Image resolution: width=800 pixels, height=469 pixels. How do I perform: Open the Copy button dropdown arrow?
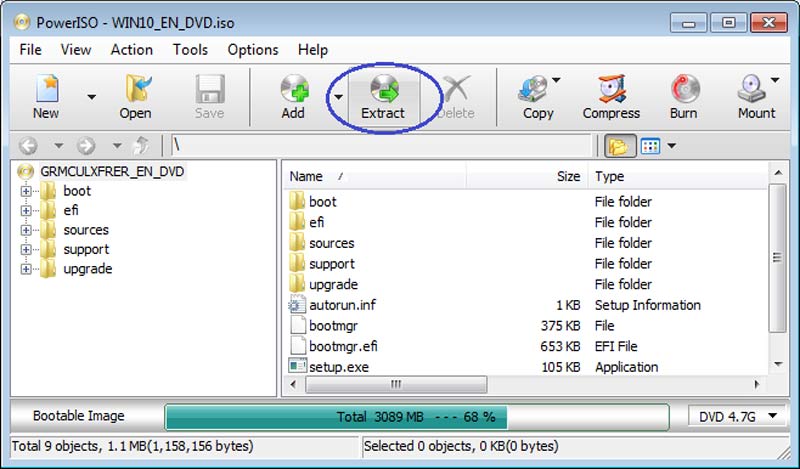(556, 80)
